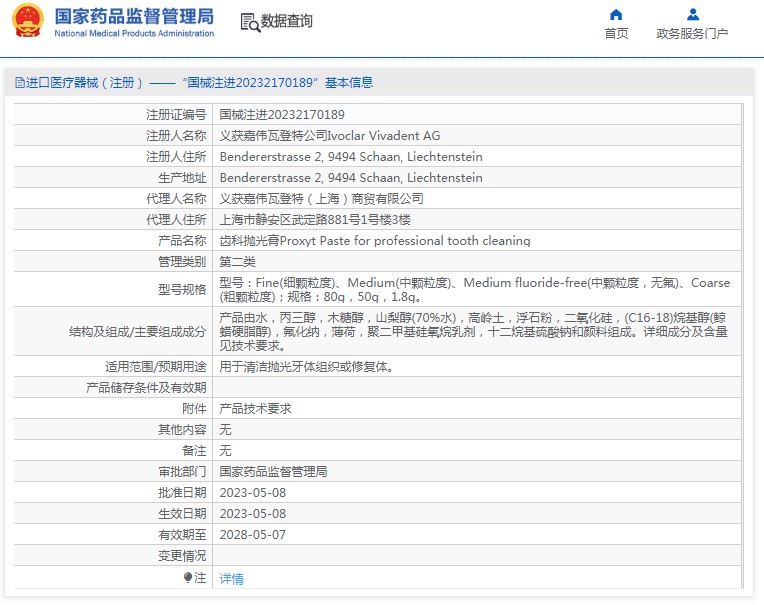
Task: Click product name Proxyt Paste value
Action: pyautogui.click(x=375, y=240)
